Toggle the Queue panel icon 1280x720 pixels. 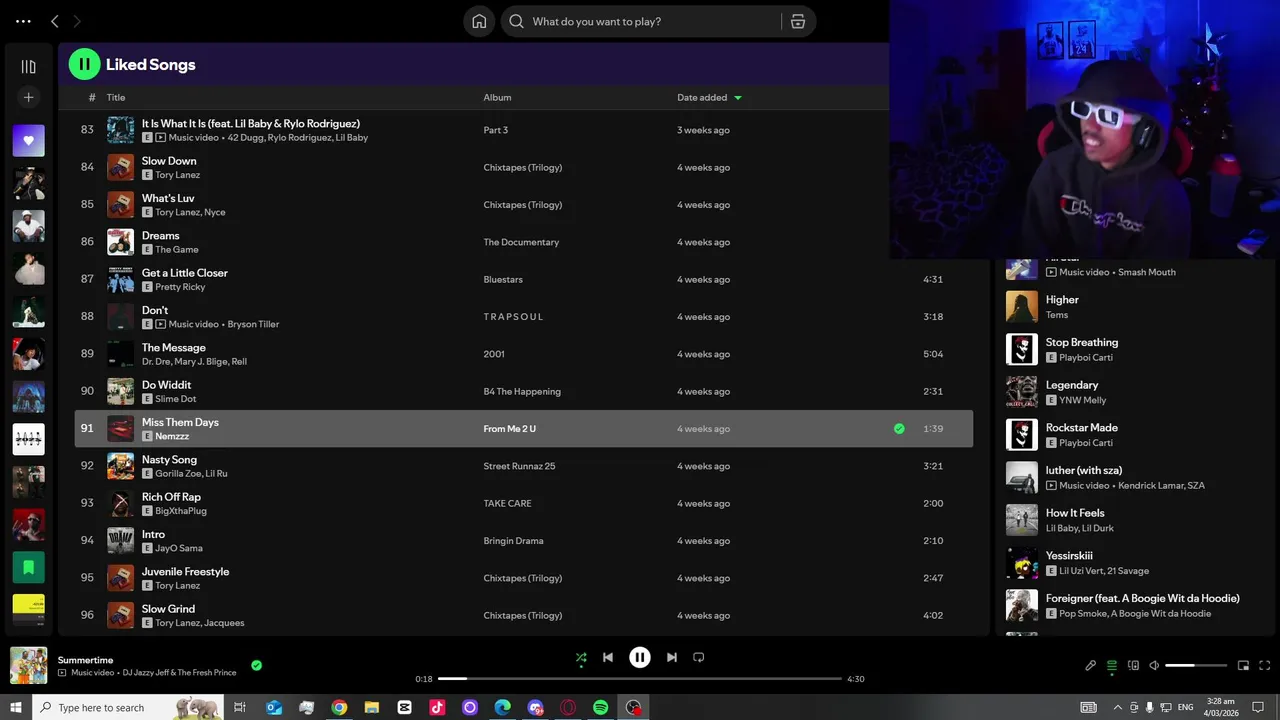pos(1112,665)
